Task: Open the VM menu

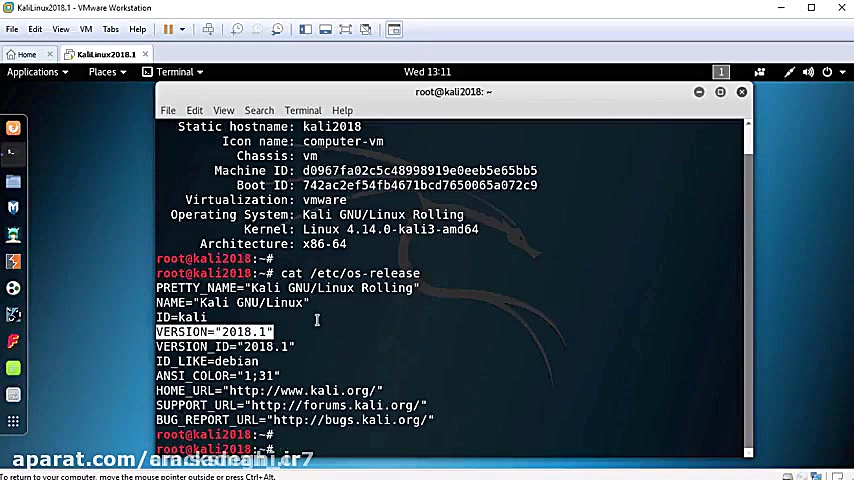Action: [x=86, y=29]
